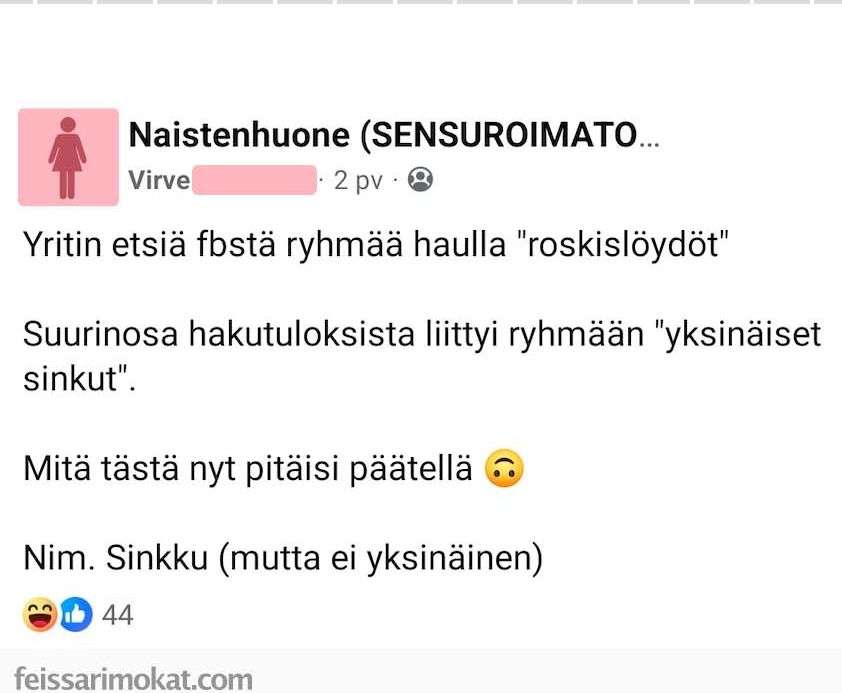Click the feissarimokat.com watermark
The width and height of the screenshot is (842, 693).
[133, 679]
